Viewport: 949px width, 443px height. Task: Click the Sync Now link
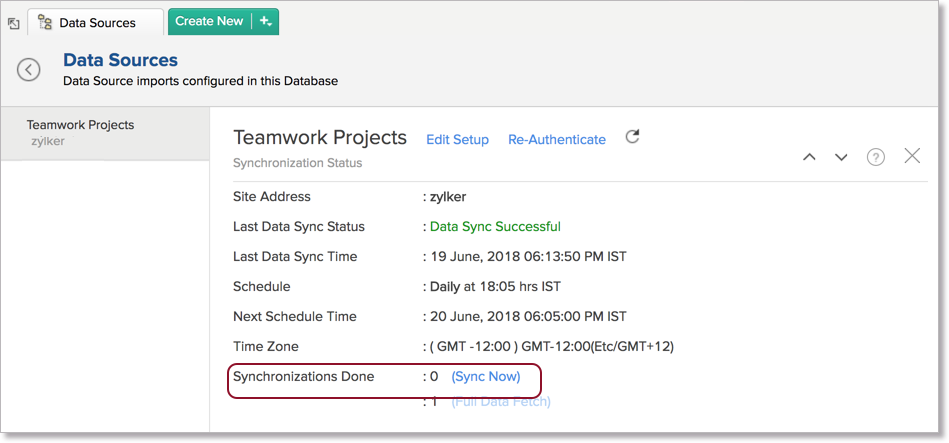click(x=486, y=376)
